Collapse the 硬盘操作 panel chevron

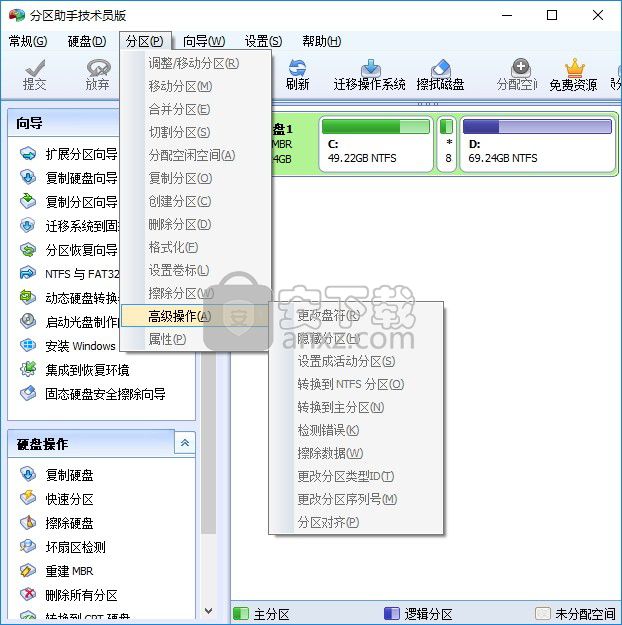tap(185, 442)
